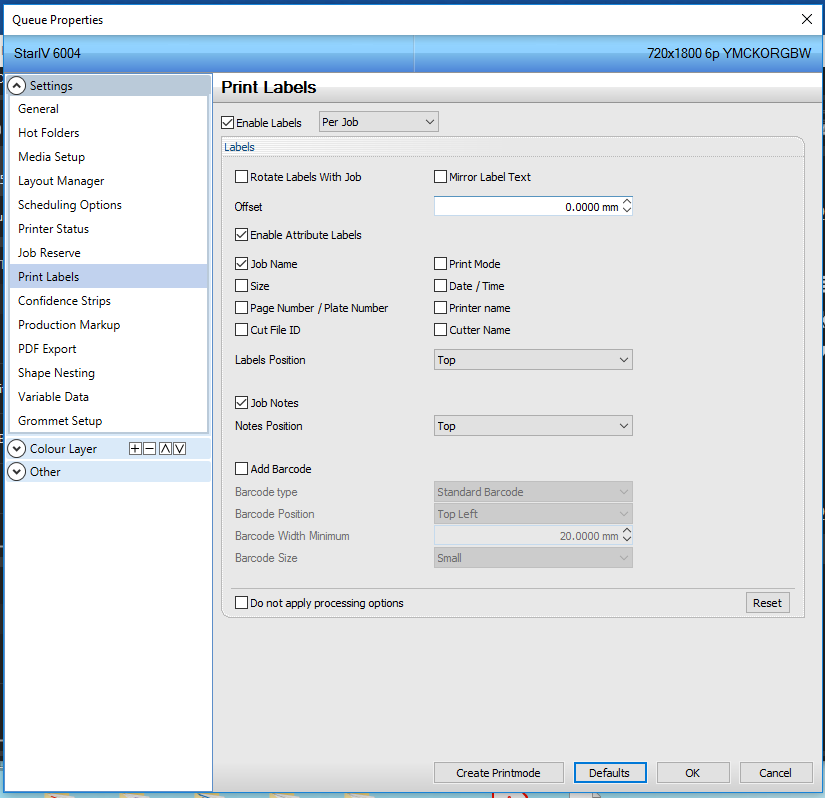Image resolution: width=825 pixels, height=798 pixels.
Task: Open the Per Job dropdown
Action: (x=378, y=122)
